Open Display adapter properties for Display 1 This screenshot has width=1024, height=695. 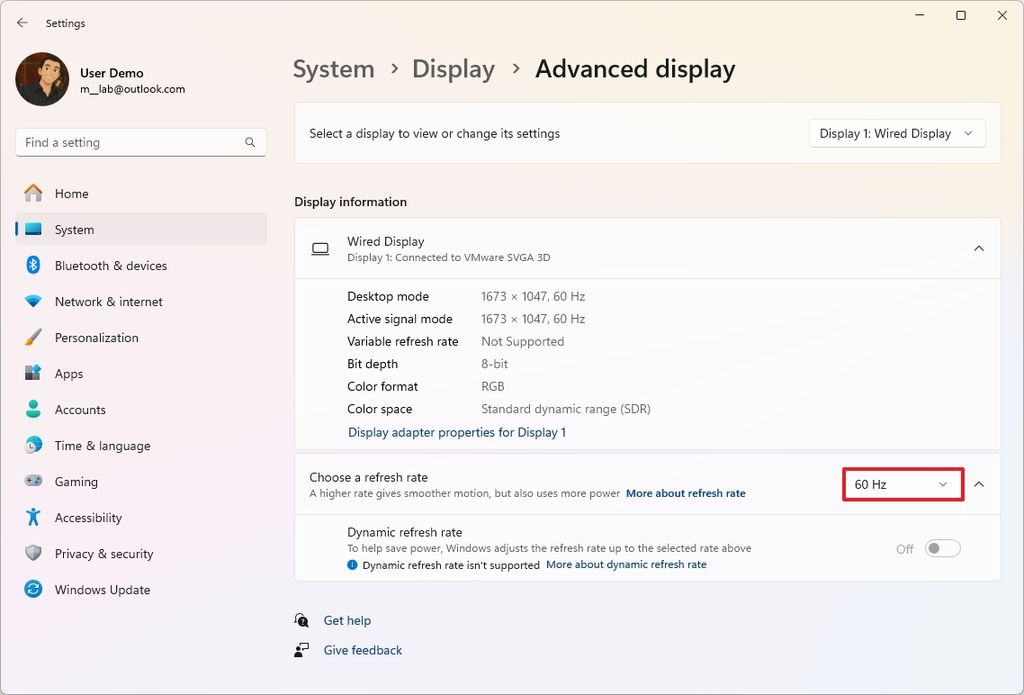click(456, 432)
